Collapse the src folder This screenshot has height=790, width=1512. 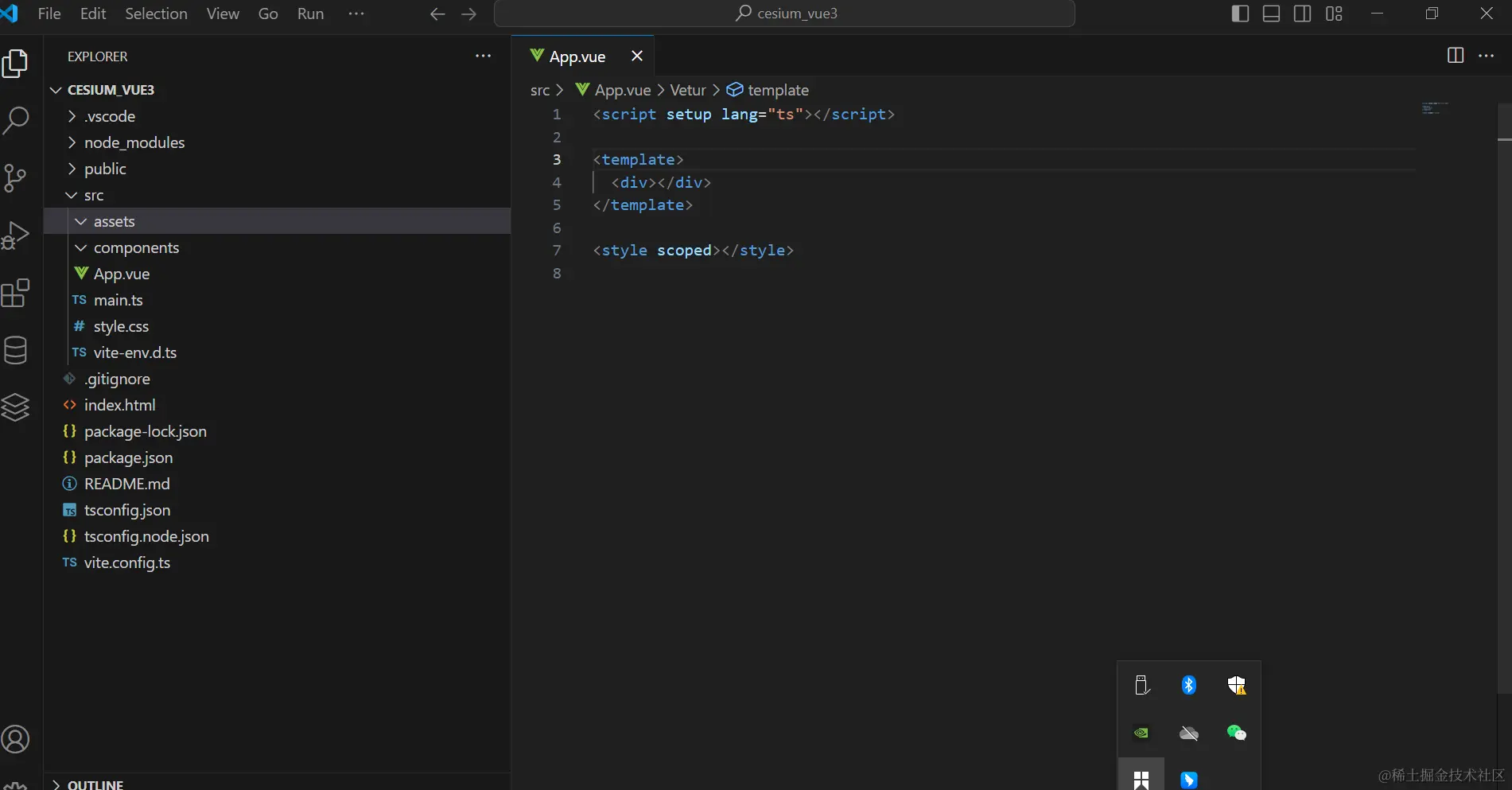click(x=93, y=195)
